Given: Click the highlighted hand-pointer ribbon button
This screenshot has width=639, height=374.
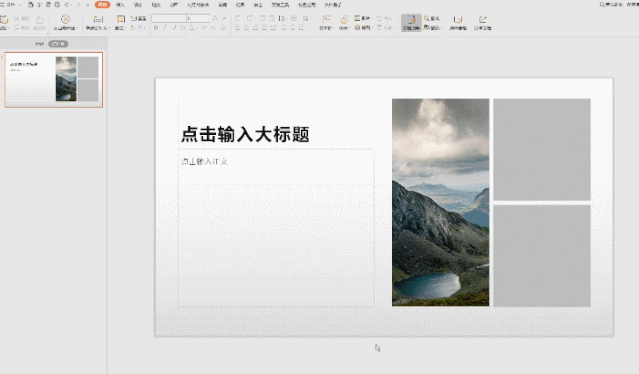Looking at the screenshot, I should coord(411,22).
